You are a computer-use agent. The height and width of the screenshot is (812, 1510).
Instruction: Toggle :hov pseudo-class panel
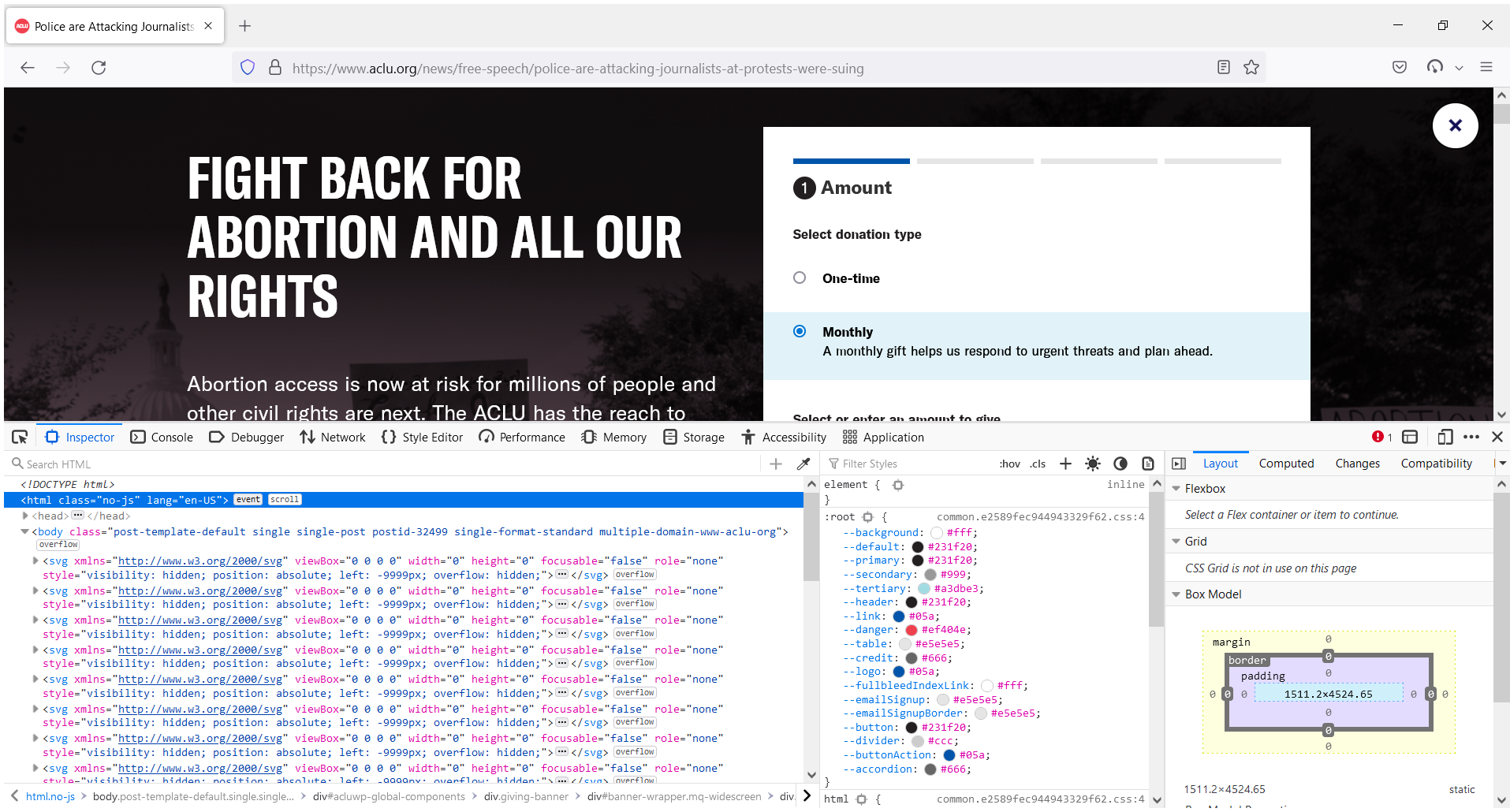coord(1010,464)
